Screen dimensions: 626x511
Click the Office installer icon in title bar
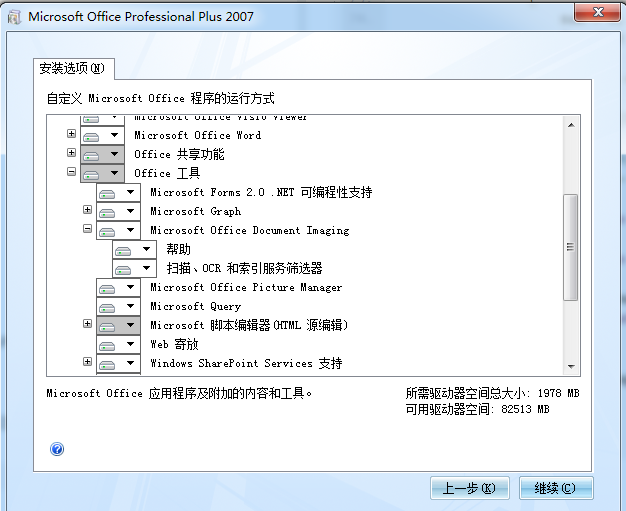click(14, 17)
